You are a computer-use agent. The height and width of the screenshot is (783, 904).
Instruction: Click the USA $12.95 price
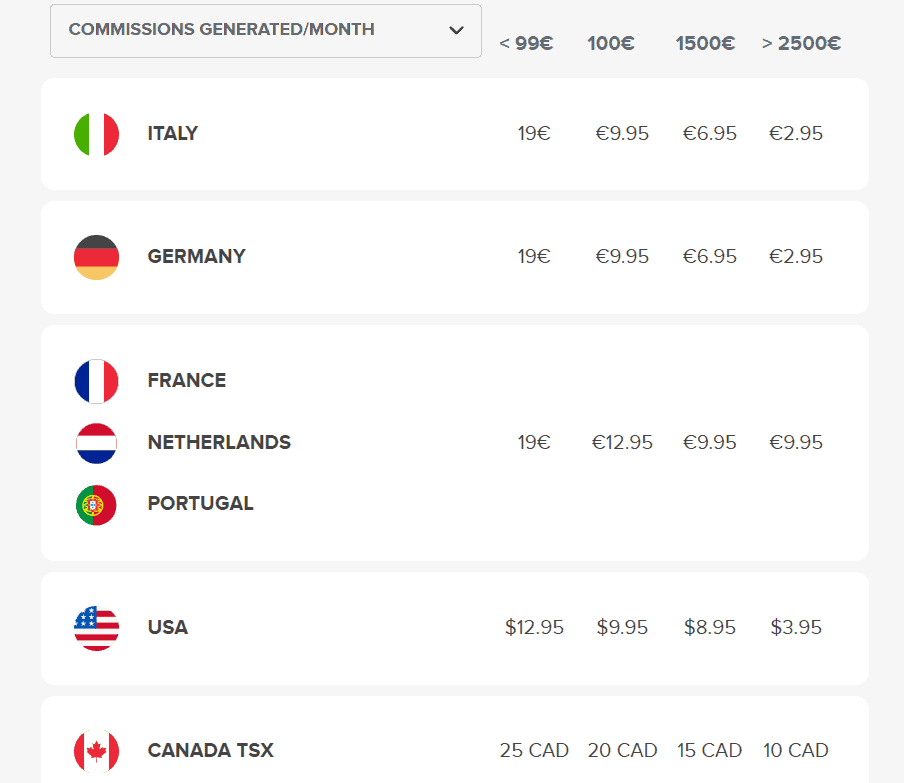pos(534,628)
